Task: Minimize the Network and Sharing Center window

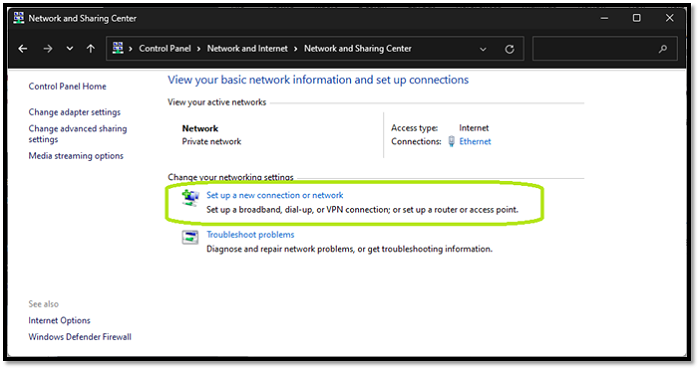Action: click(x=604, y=18)
